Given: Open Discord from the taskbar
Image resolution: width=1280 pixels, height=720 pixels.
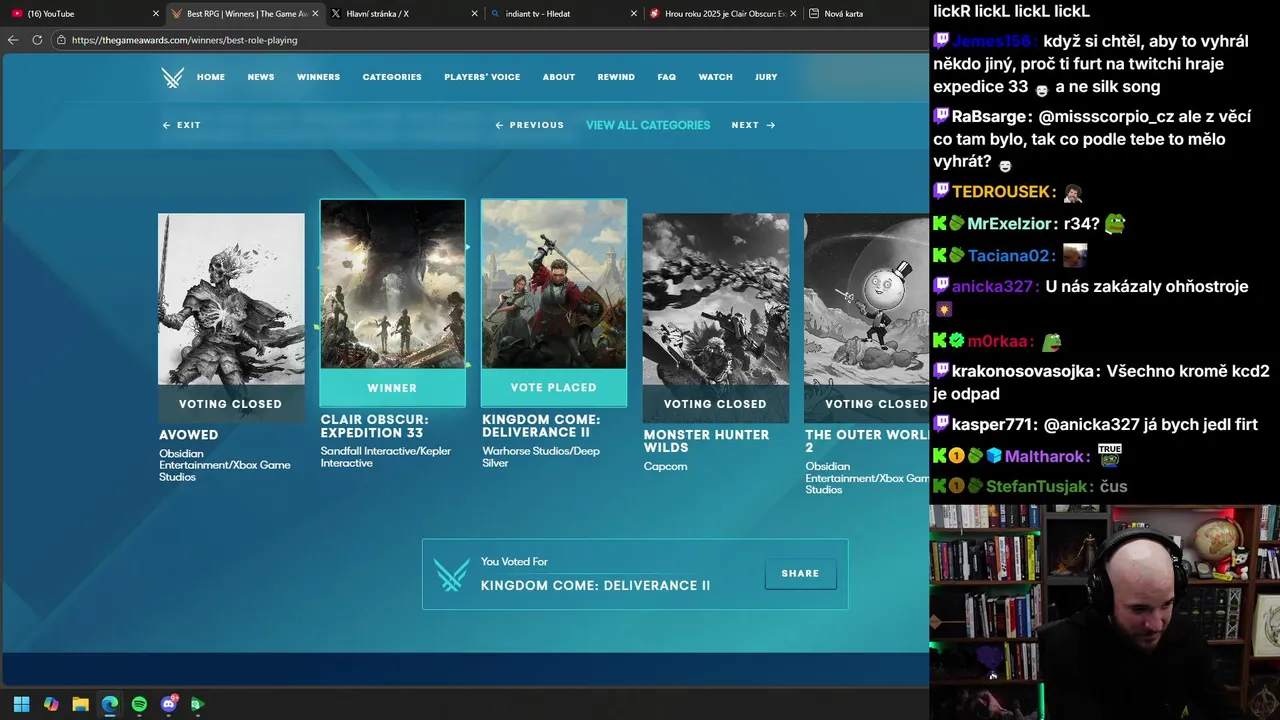Looking at the screenshot, I should 168,704.
